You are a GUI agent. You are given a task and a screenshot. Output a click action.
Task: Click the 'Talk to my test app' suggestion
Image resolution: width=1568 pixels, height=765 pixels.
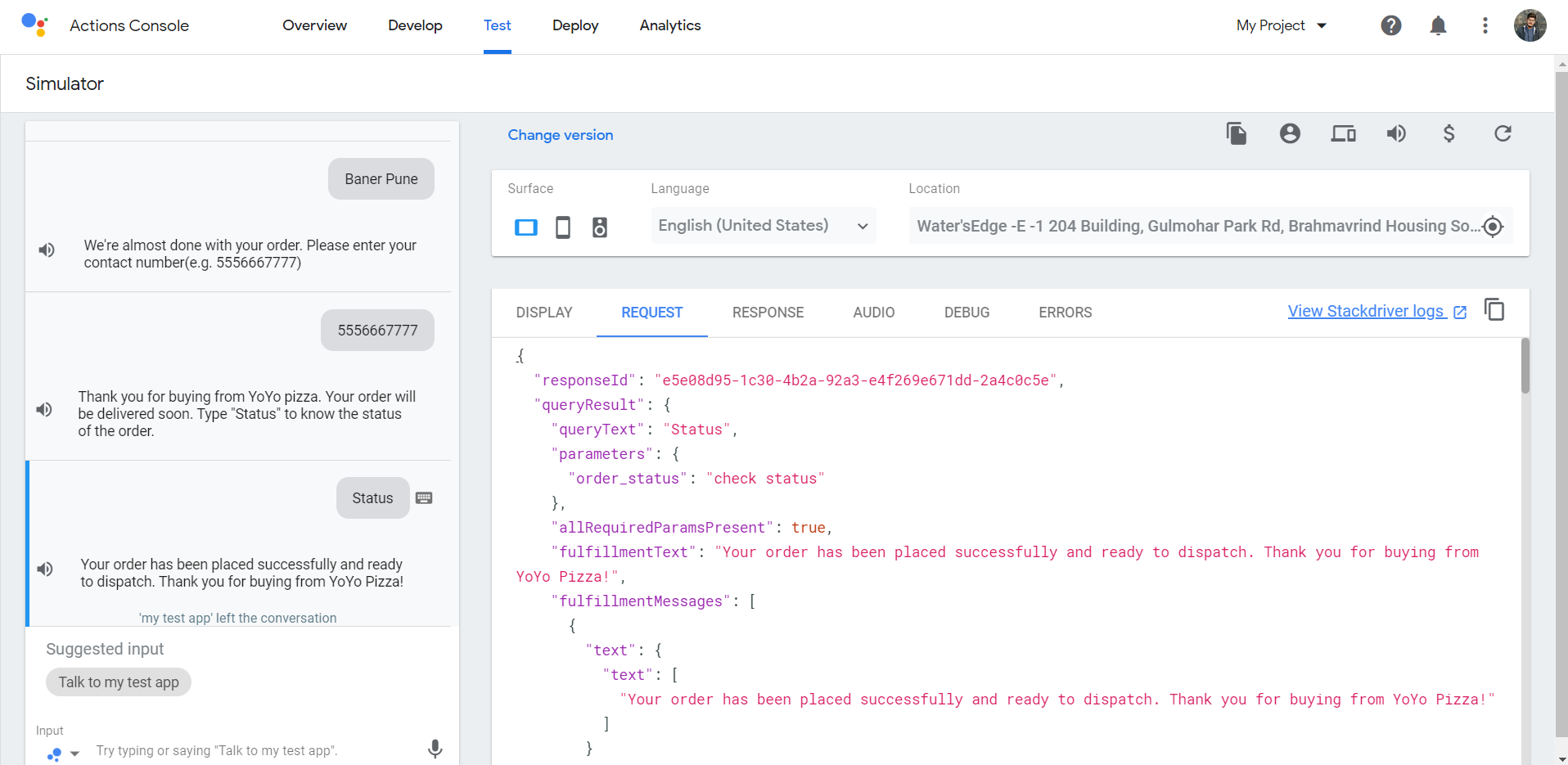coord(118,682)
